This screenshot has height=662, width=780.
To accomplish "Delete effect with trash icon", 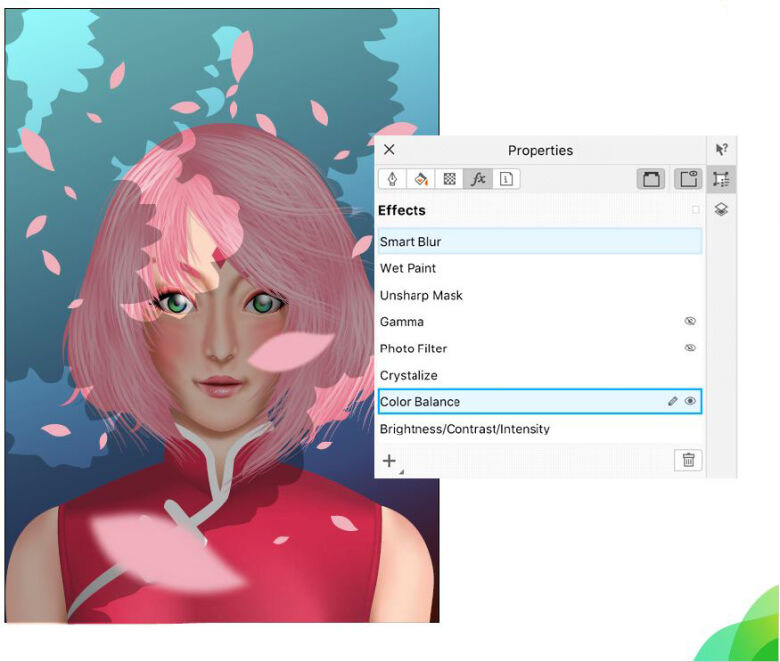I will pyautogui.click(x=688, y=460).
